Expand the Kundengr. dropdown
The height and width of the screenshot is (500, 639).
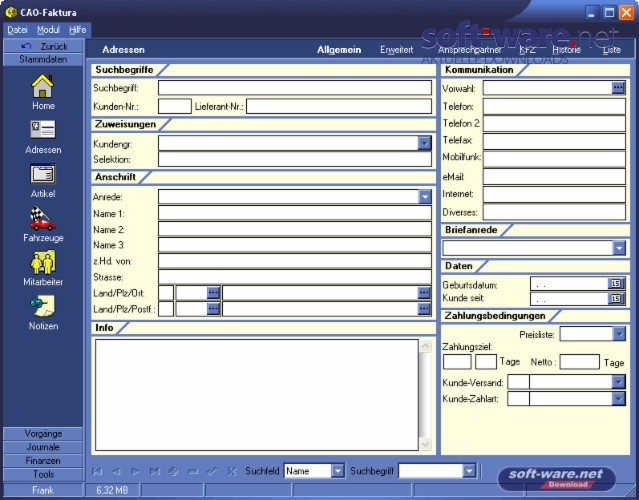tap(424, 143)
